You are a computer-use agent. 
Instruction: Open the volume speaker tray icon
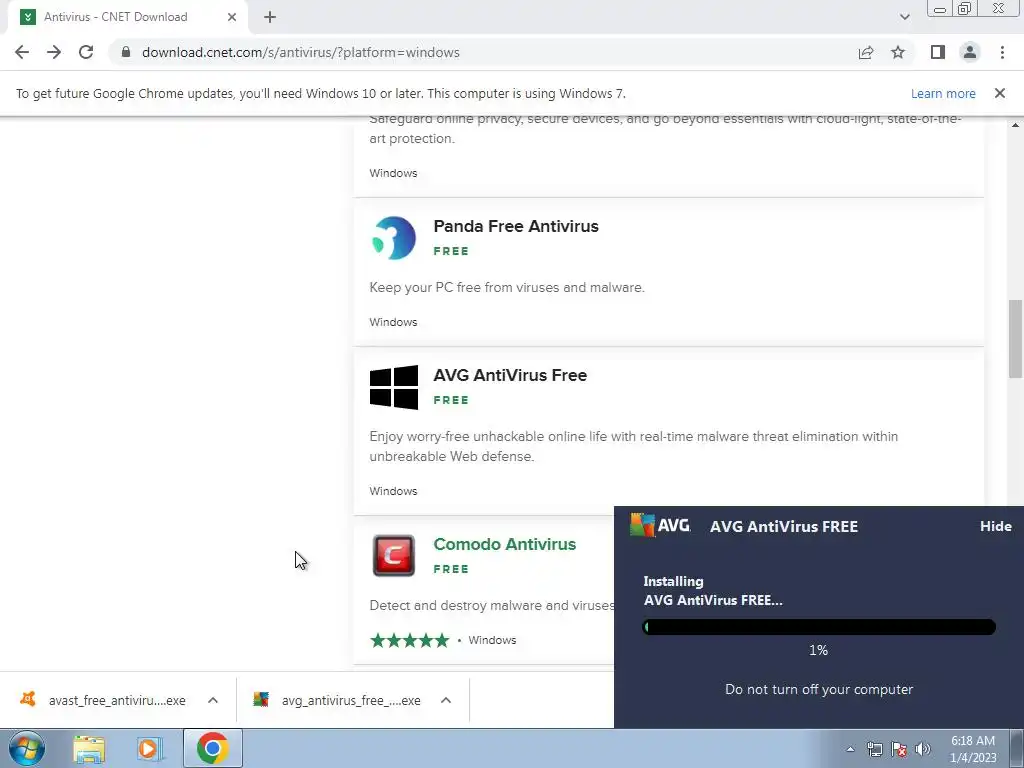click(x=923, y=749)
